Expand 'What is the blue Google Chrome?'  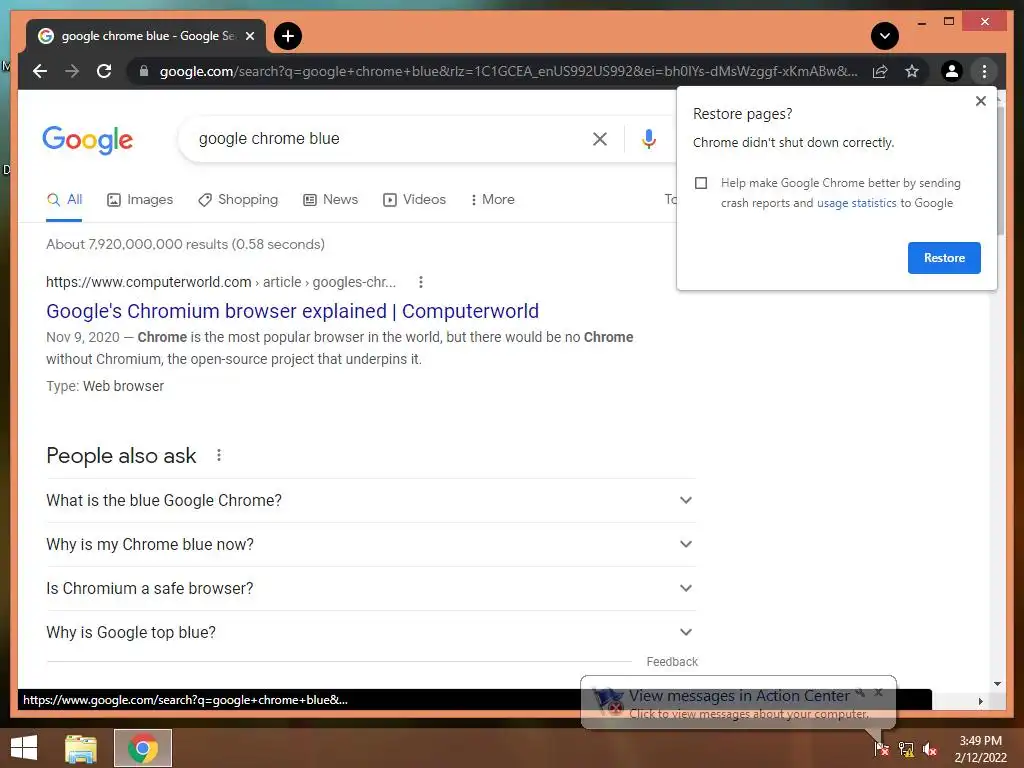click(371, 500)
